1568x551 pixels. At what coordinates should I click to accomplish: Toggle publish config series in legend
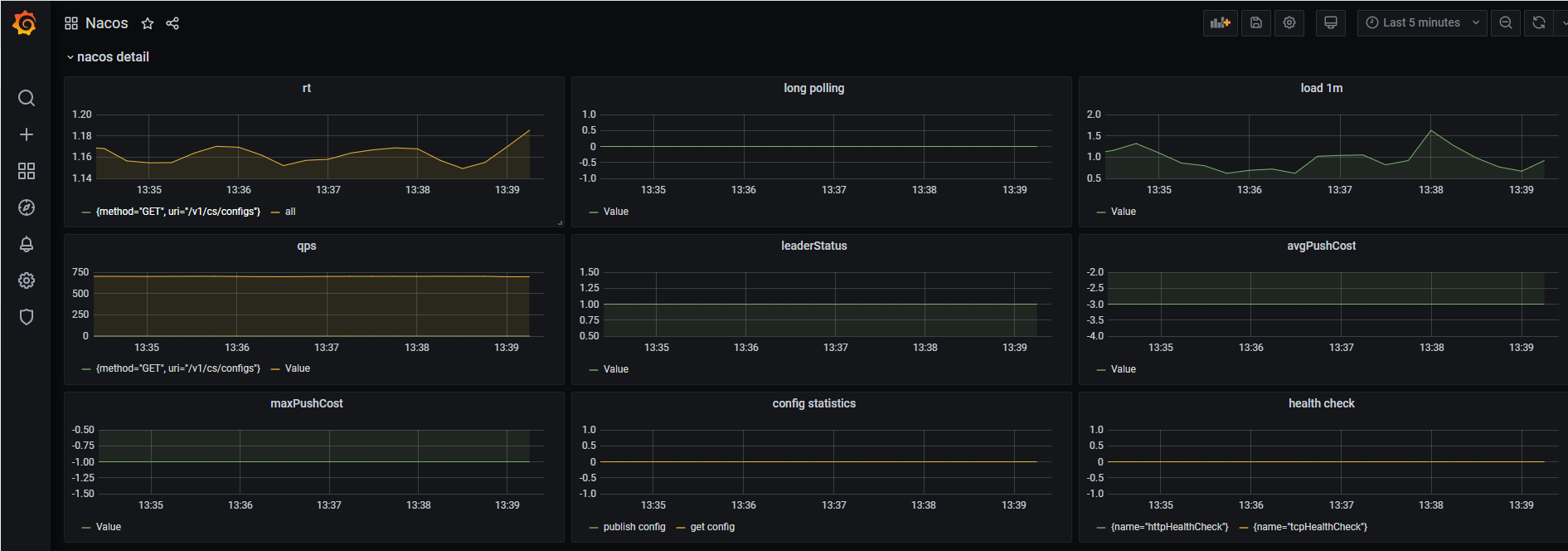pyautogui.click(x=634, y=527)
